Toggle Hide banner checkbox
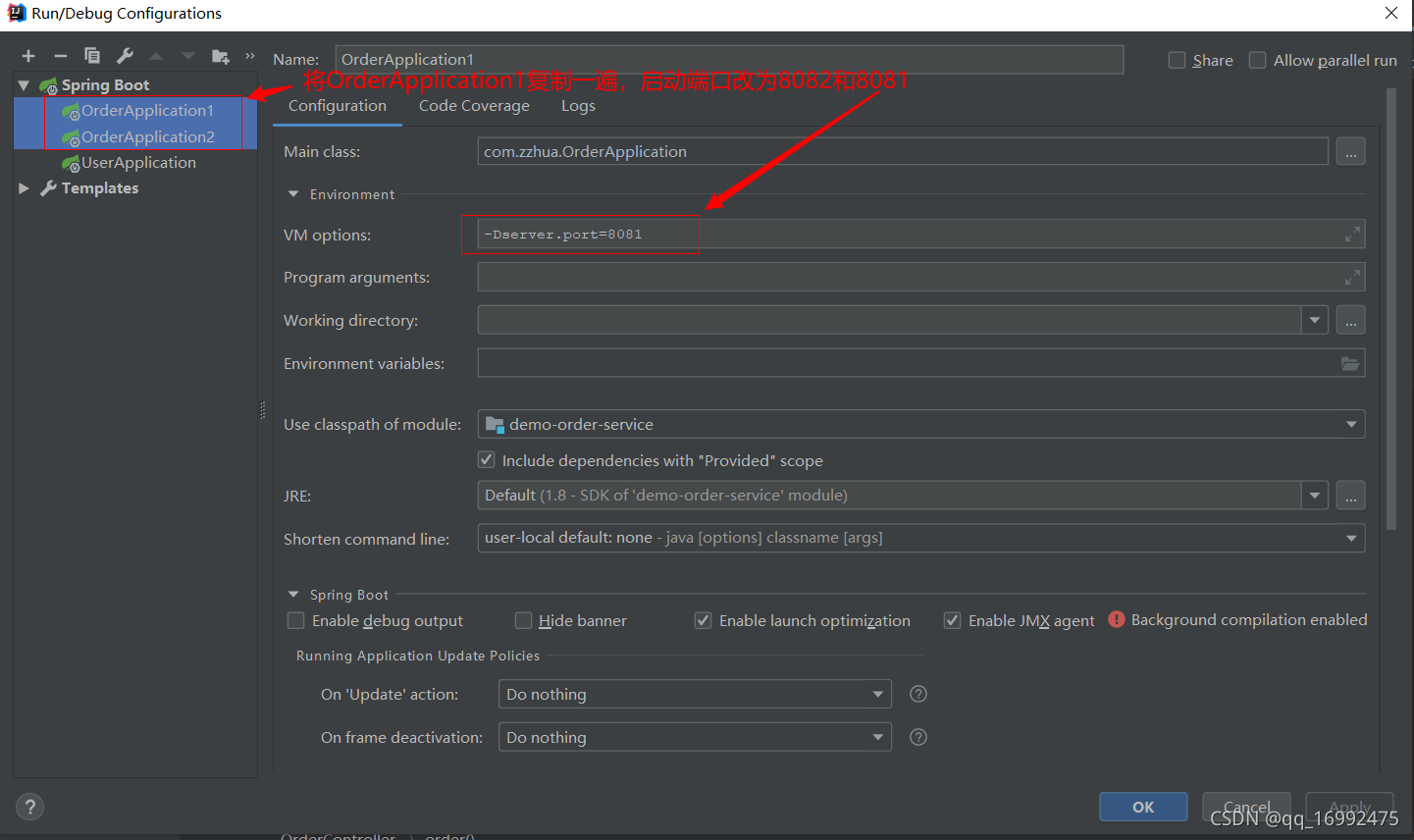Screen dimensions: 1414x840 [x=524, y=620]
